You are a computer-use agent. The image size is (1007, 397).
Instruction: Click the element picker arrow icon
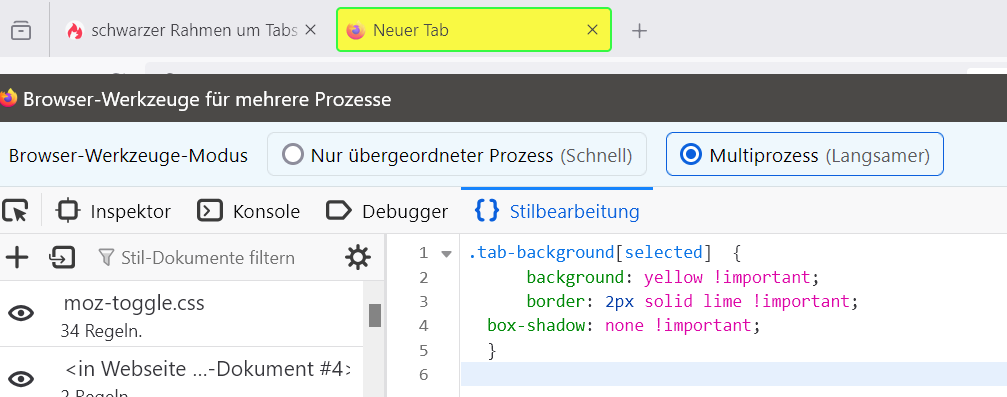coord(15,211)
